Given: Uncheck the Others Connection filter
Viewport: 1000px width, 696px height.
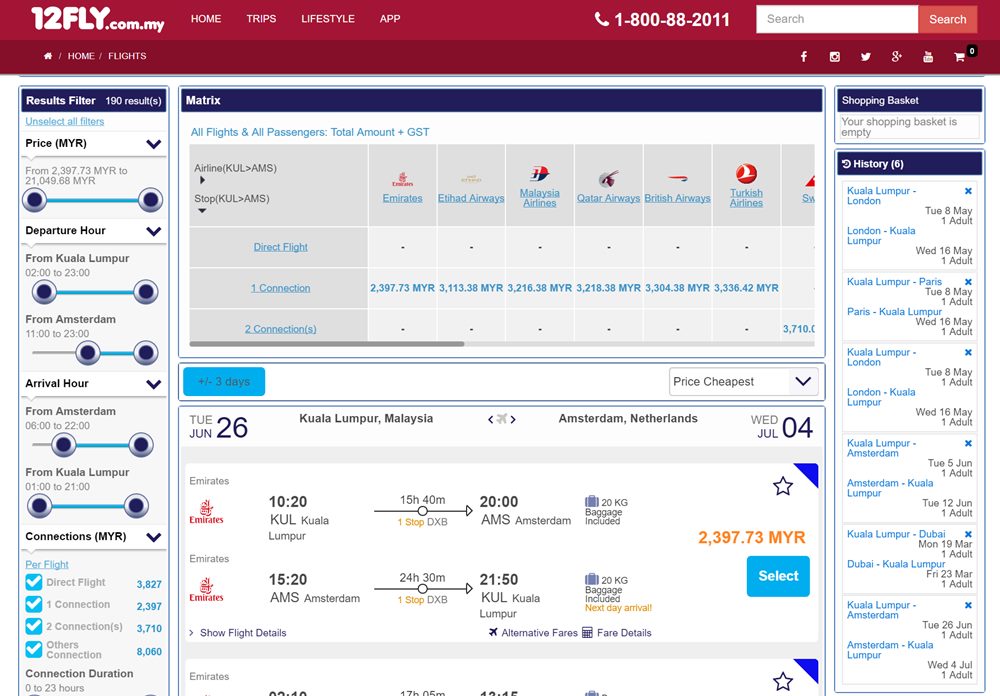Looking at the screenshot, I should [x=34, y=649].
